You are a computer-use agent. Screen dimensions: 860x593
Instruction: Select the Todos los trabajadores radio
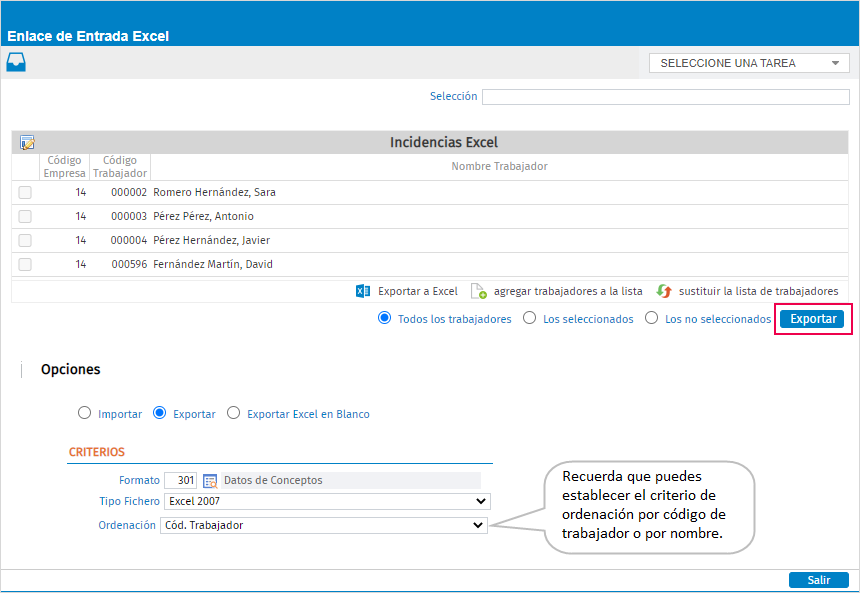[384, 318]
